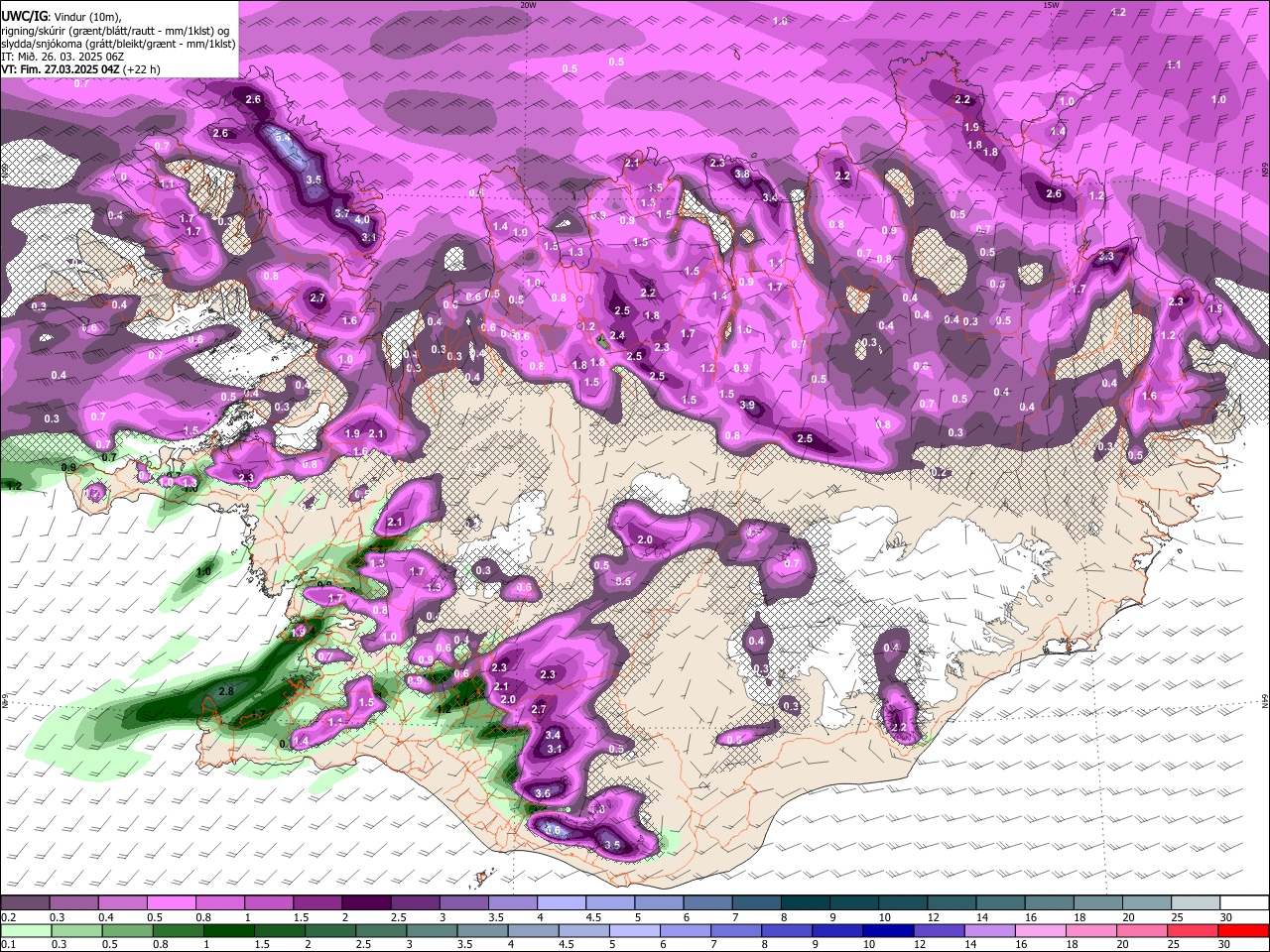Pick the 1 dark green swatch in lower legend

coord(228,931)
